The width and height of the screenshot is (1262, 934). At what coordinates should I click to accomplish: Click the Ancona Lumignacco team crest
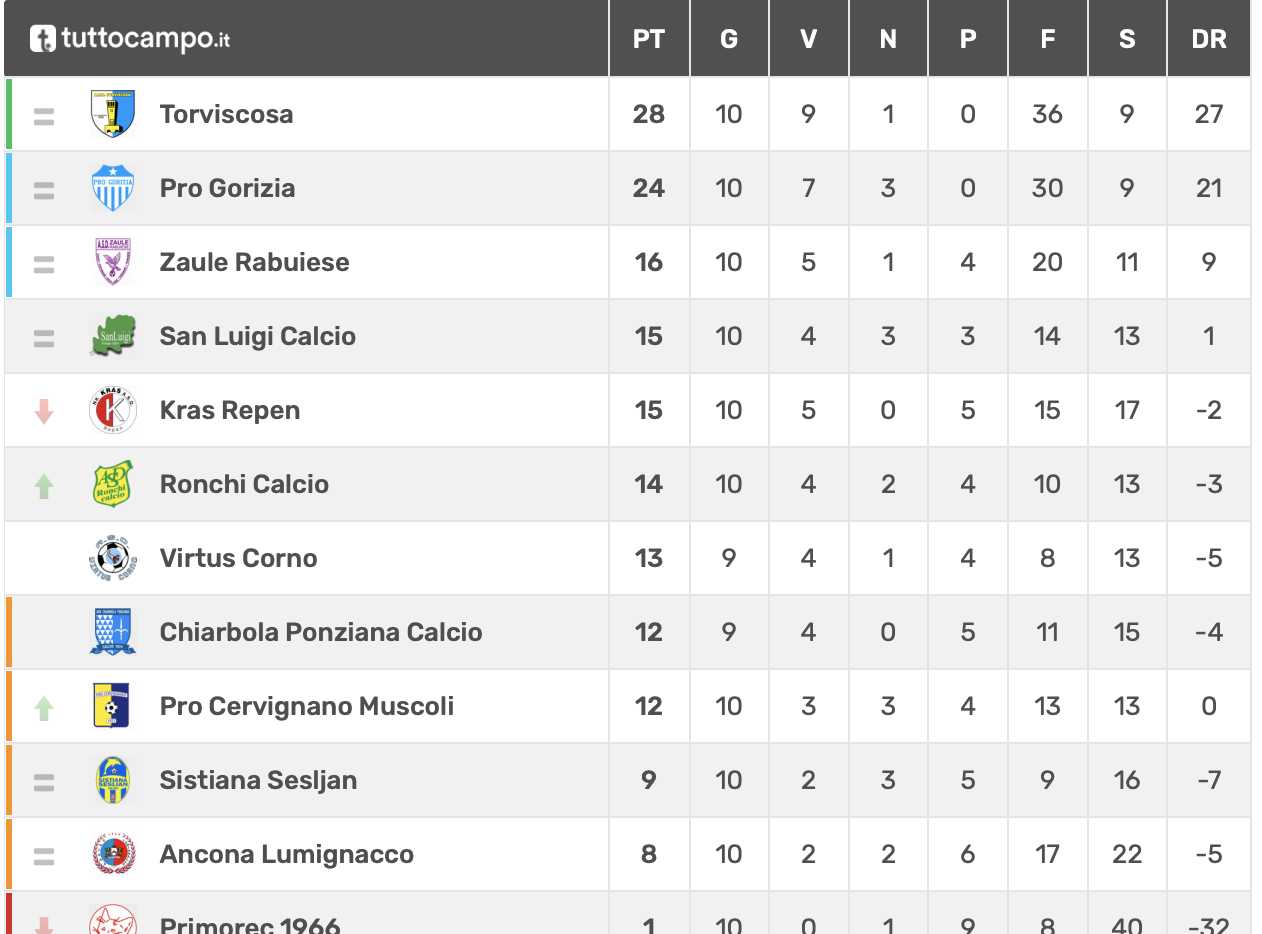[x=112, y=854]
